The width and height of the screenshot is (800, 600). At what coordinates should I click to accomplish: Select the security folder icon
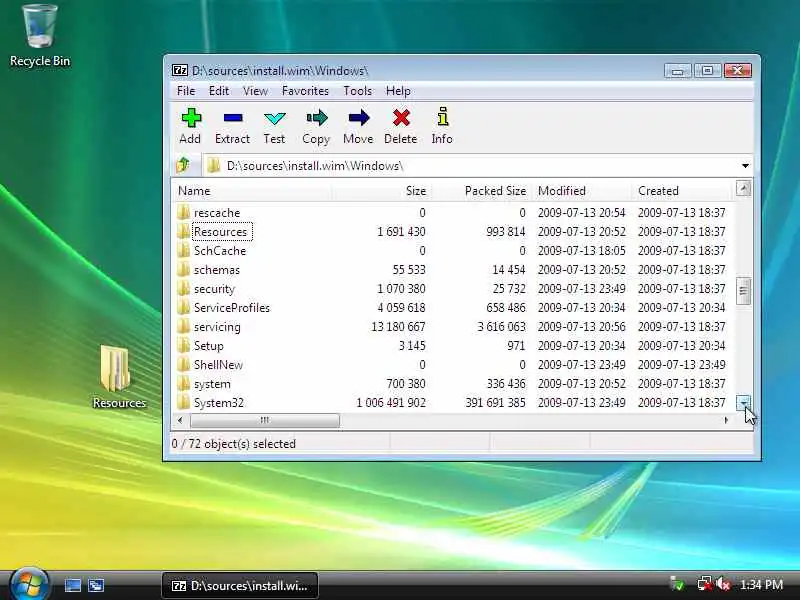coord(183,288)
